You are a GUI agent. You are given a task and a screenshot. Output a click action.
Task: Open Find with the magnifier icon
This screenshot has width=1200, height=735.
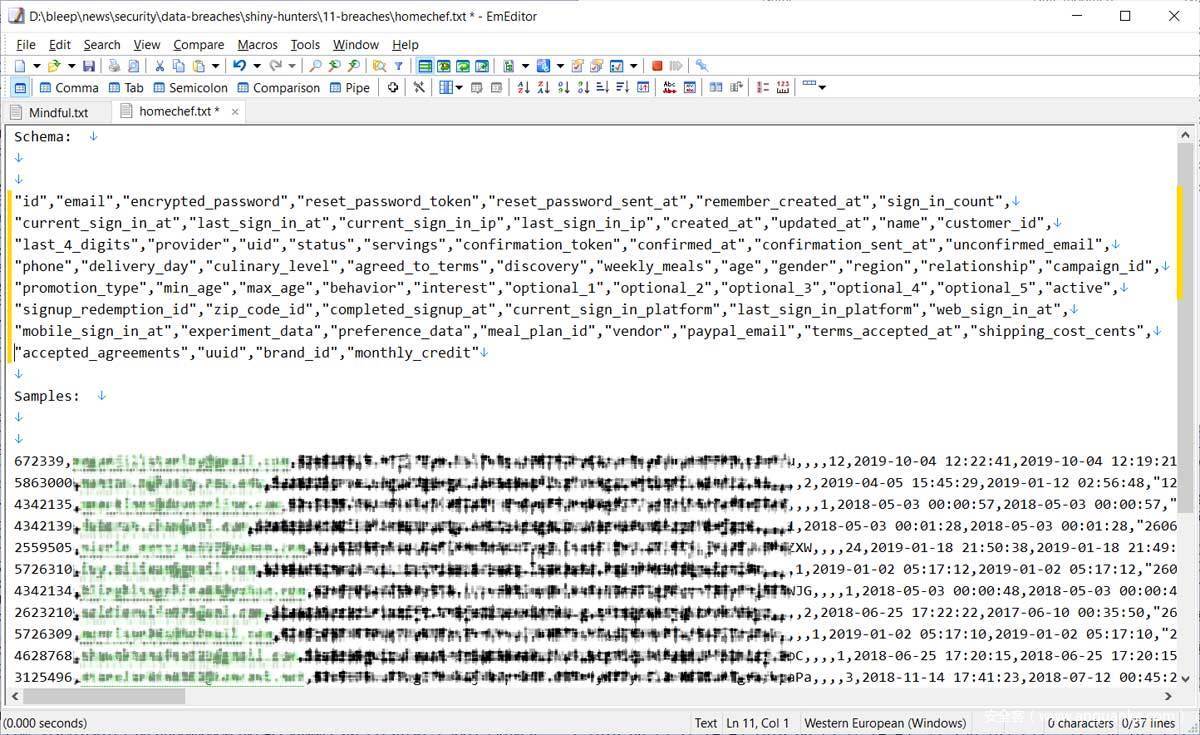pyautogui.click(x=315, y=66)
